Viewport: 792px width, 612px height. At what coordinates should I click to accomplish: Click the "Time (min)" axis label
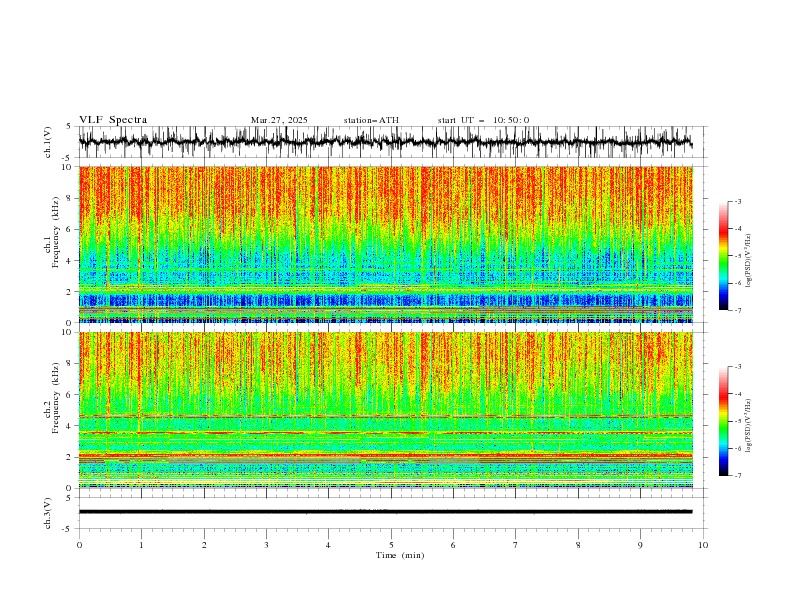(400, 555)
